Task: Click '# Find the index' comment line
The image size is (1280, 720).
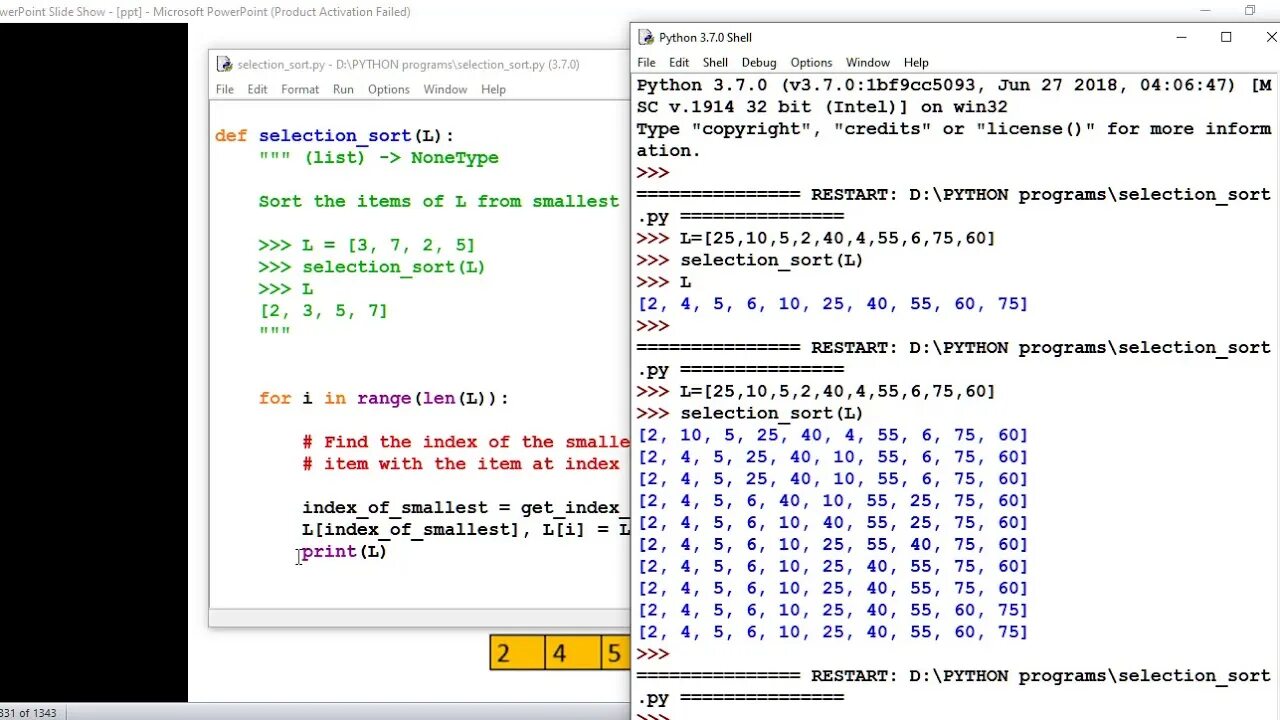Action: 466,442
